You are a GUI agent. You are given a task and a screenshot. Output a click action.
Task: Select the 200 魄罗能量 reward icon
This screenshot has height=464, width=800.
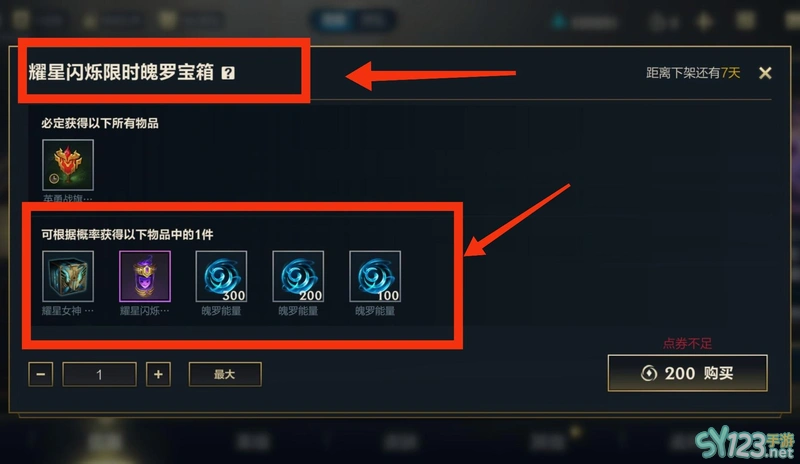coord(298,276)
